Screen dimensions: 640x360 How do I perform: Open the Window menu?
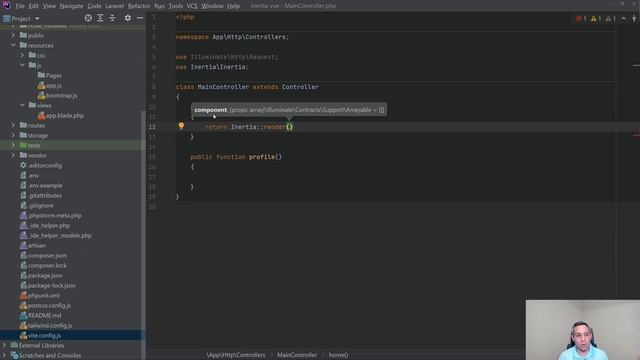(212, 6)
